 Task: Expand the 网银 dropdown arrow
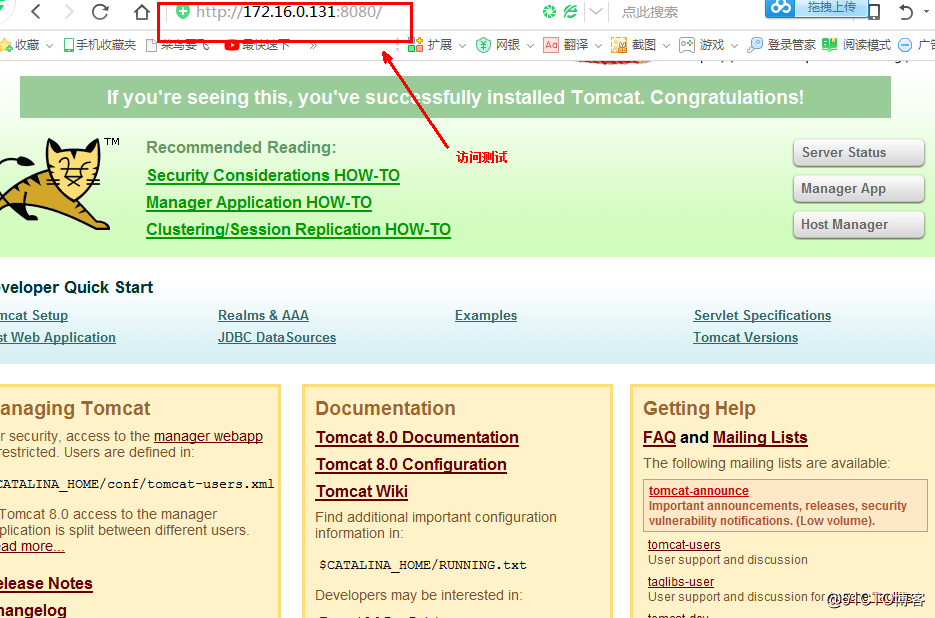[x=530, y=45]
